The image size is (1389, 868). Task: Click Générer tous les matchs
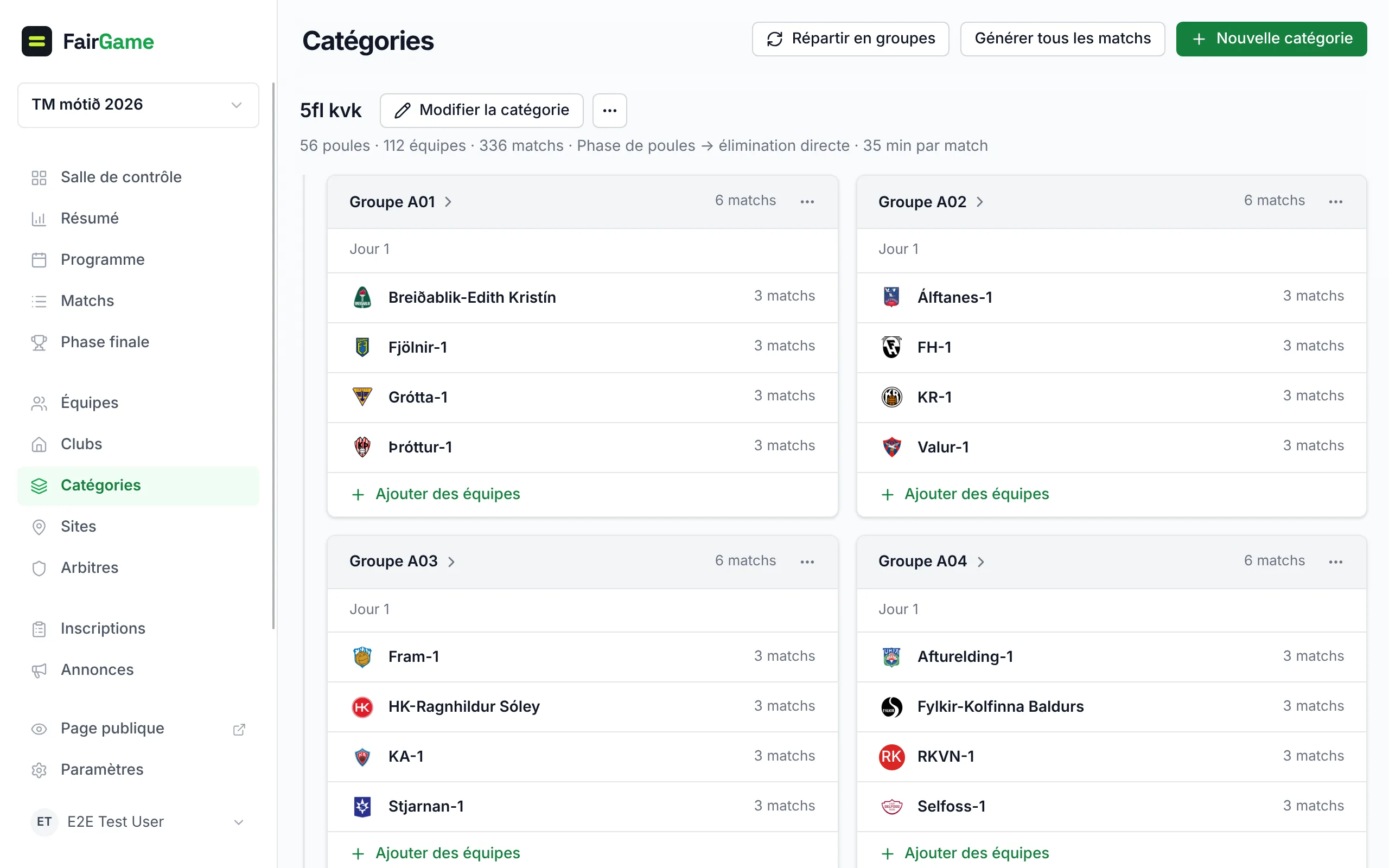point(1062,39)
